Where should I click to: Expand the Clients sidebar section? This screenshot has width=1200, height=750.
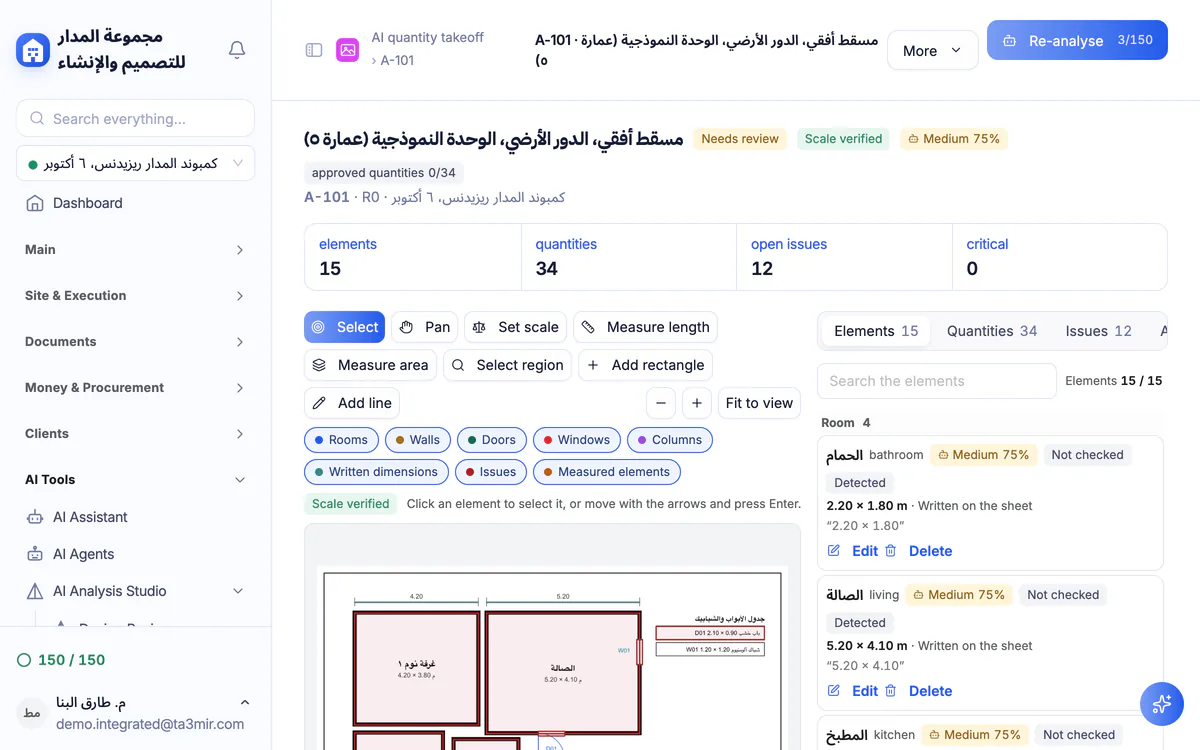135,434
